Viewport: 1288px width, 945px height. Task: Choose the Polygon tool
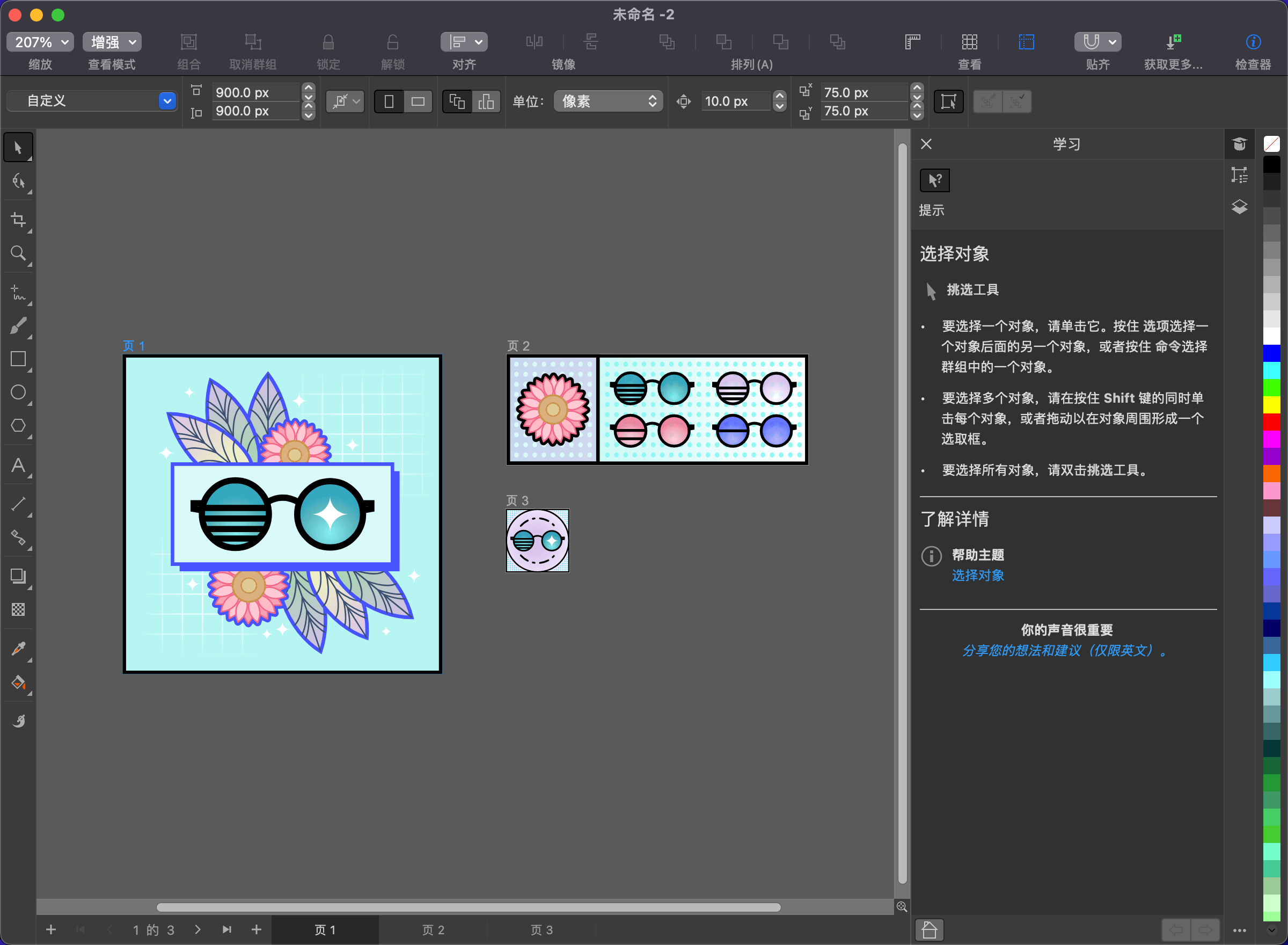pyautogui.click(x=18, y=426)
